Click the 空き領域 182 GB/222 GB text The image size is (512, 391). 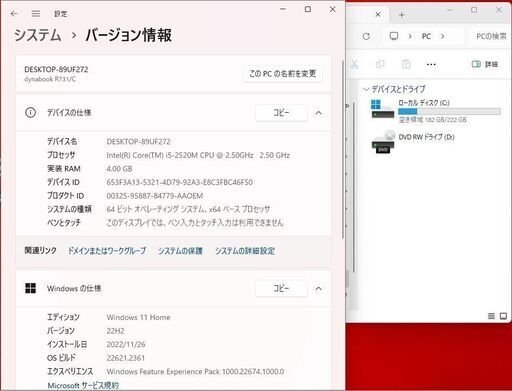433,120
